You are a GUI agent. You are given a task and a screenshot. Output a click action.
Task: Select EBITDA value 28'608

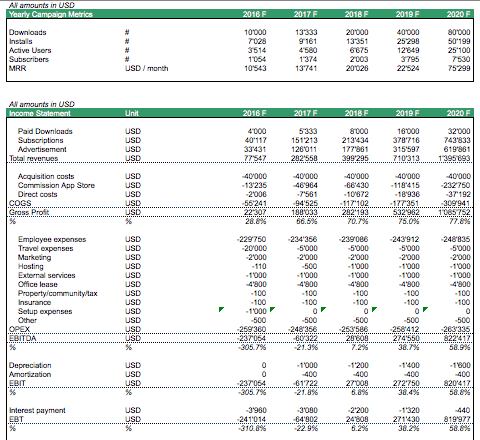(357, 338)
